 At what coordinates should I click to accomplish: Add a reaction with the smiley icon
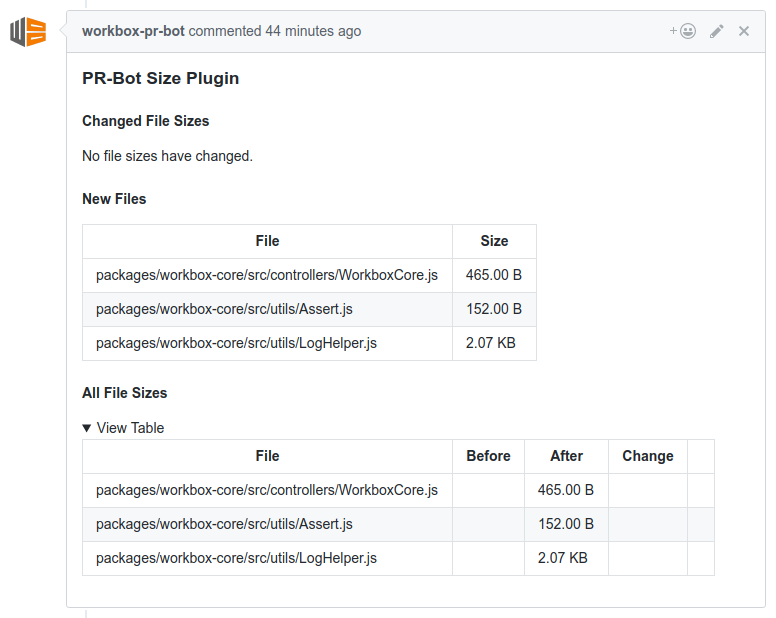coord(683,31)
